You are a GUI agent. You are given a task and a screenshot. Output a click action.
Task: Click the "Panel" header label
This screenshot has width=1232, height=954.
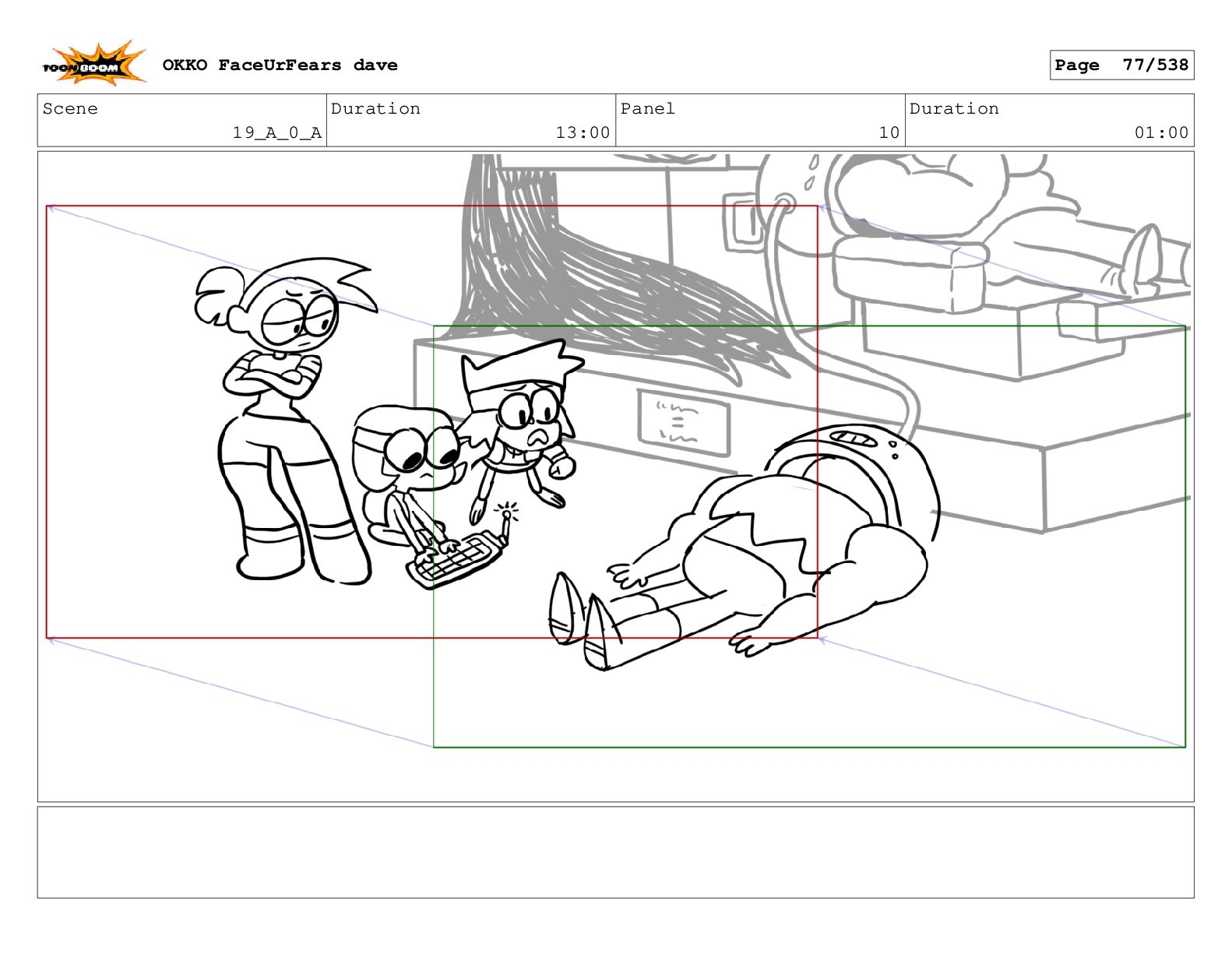click(647, 109)
